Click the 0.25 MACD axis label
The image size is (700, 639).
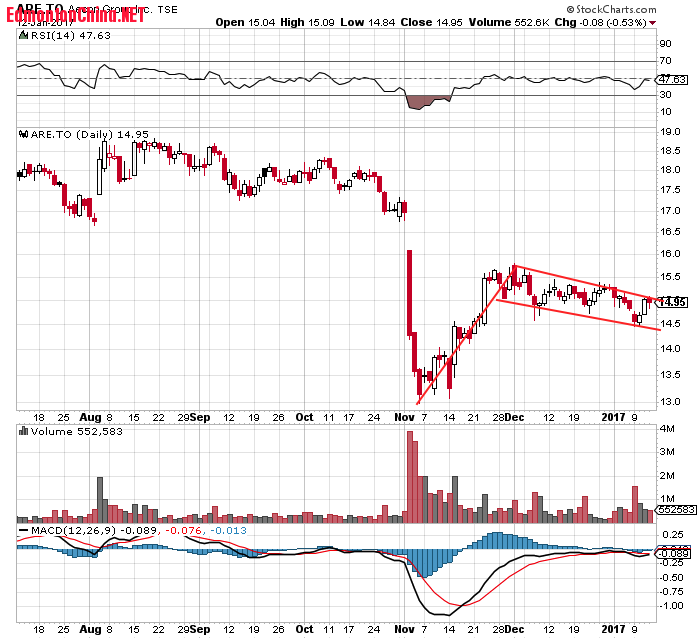point(672,535)
